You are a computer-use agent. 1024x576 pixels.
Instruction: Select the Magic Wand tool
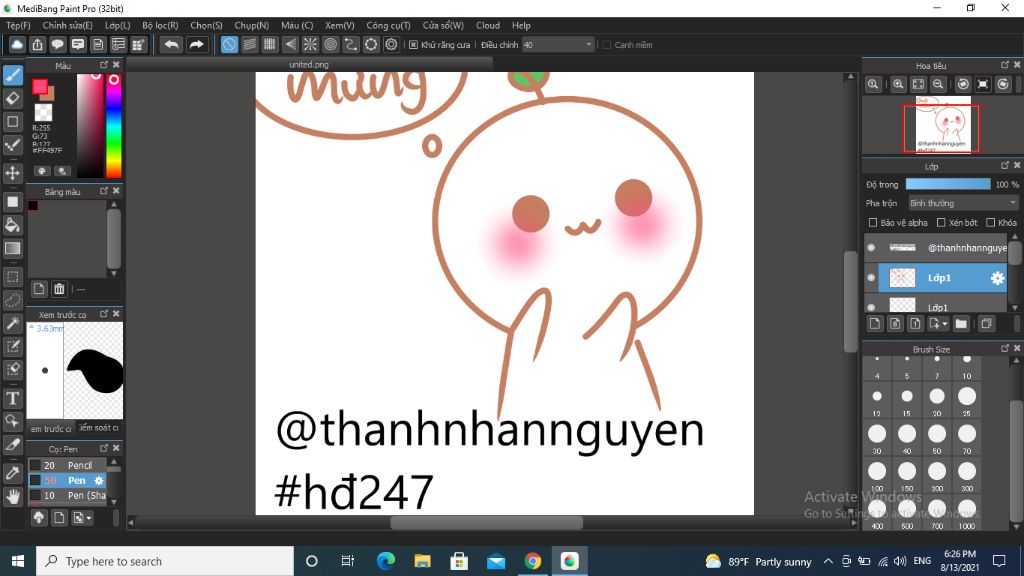(x=12, y=323)
